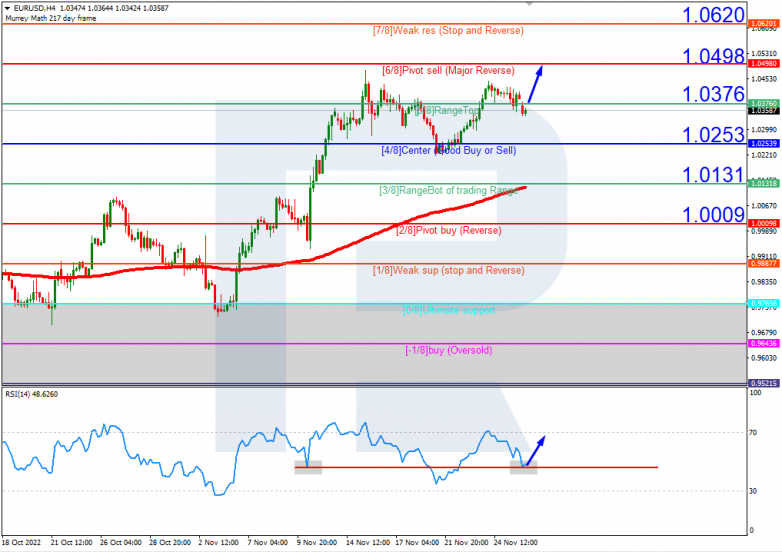Click the [4/8]Center (Good Buy or Sell) label
Viewport: 782px width, 552px height.
click(448, 150)
